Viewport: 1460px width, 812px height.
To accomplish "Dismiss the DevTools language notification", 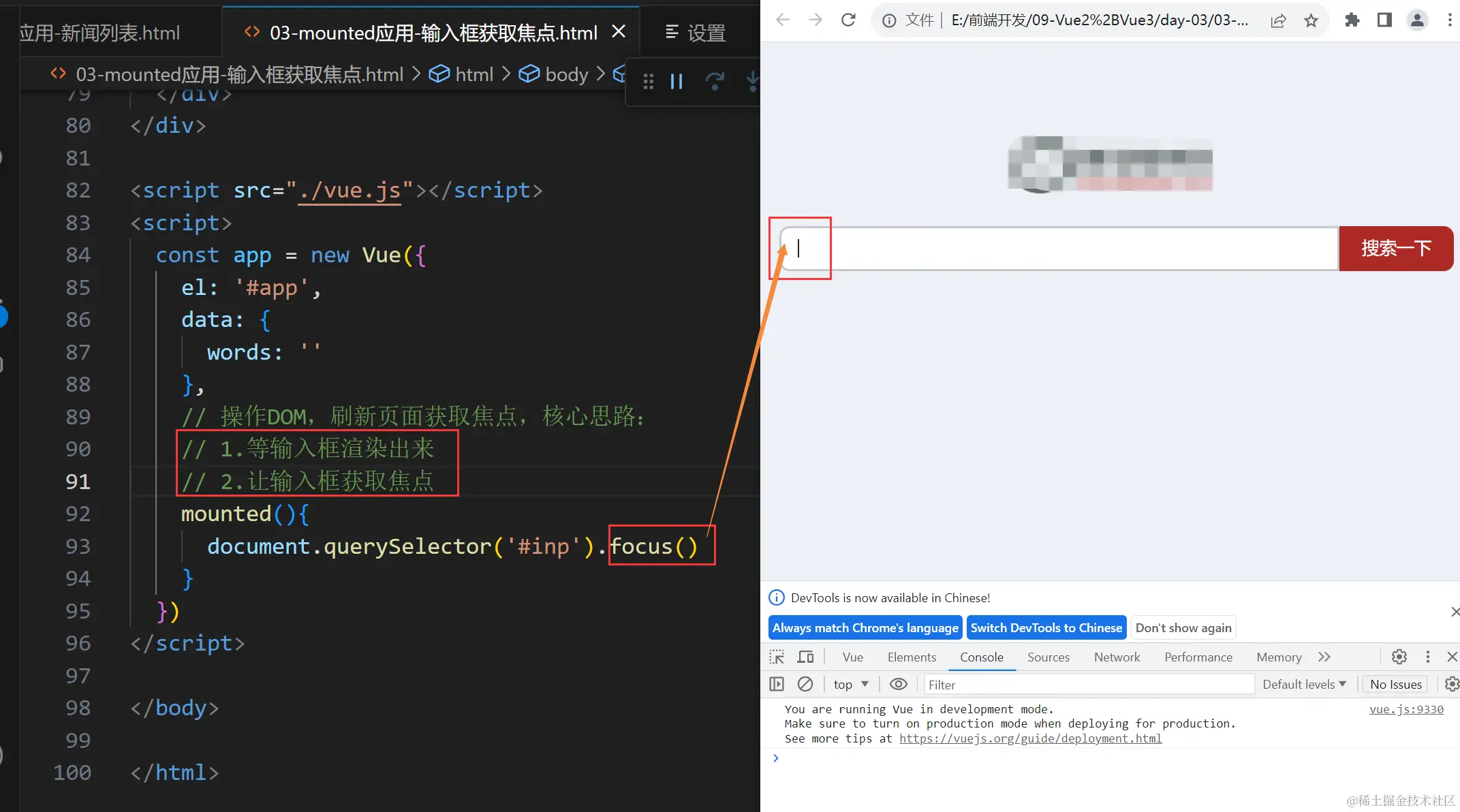I will pos(1455,612).
